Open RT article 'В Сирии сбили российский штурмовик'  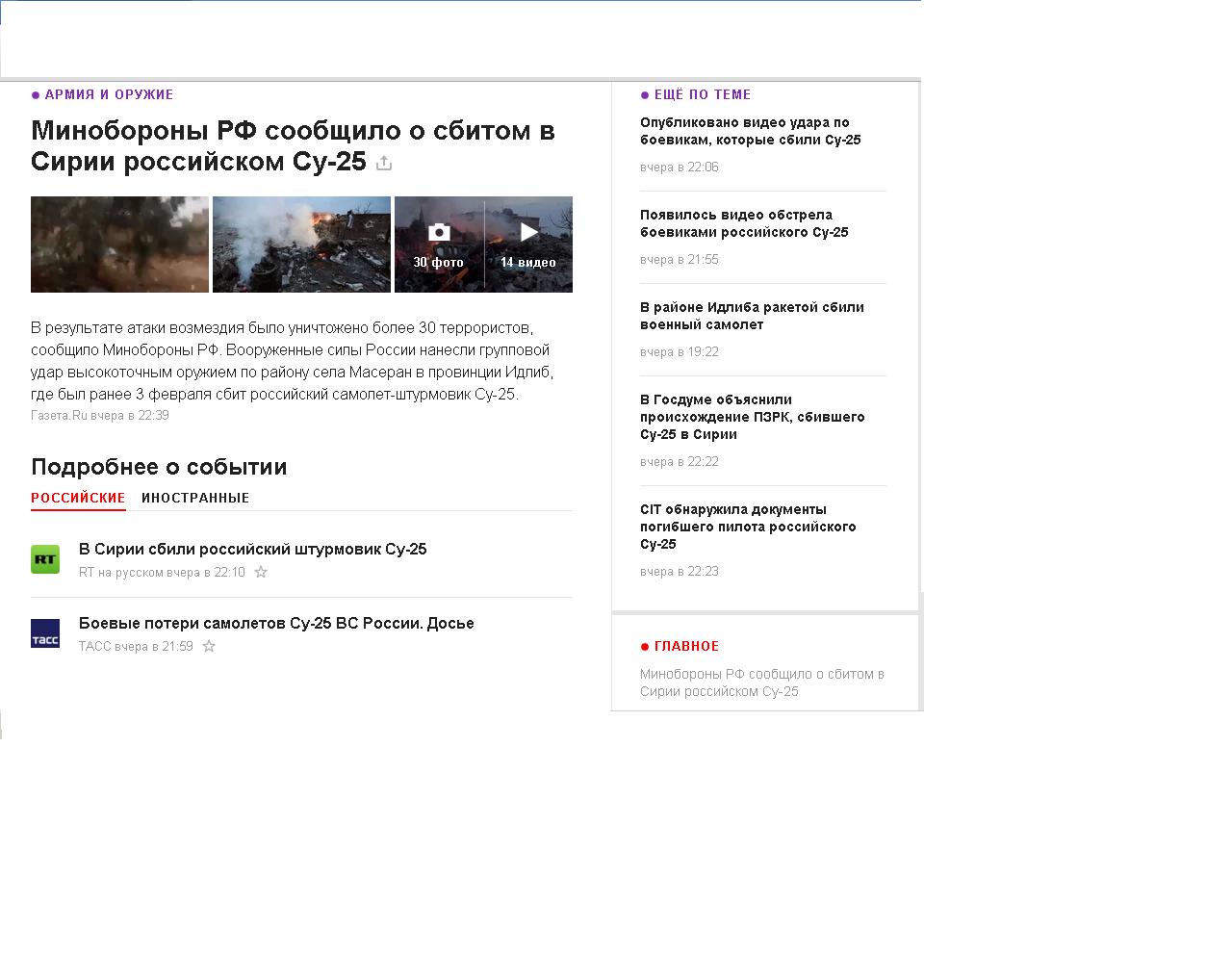(252, 549)
